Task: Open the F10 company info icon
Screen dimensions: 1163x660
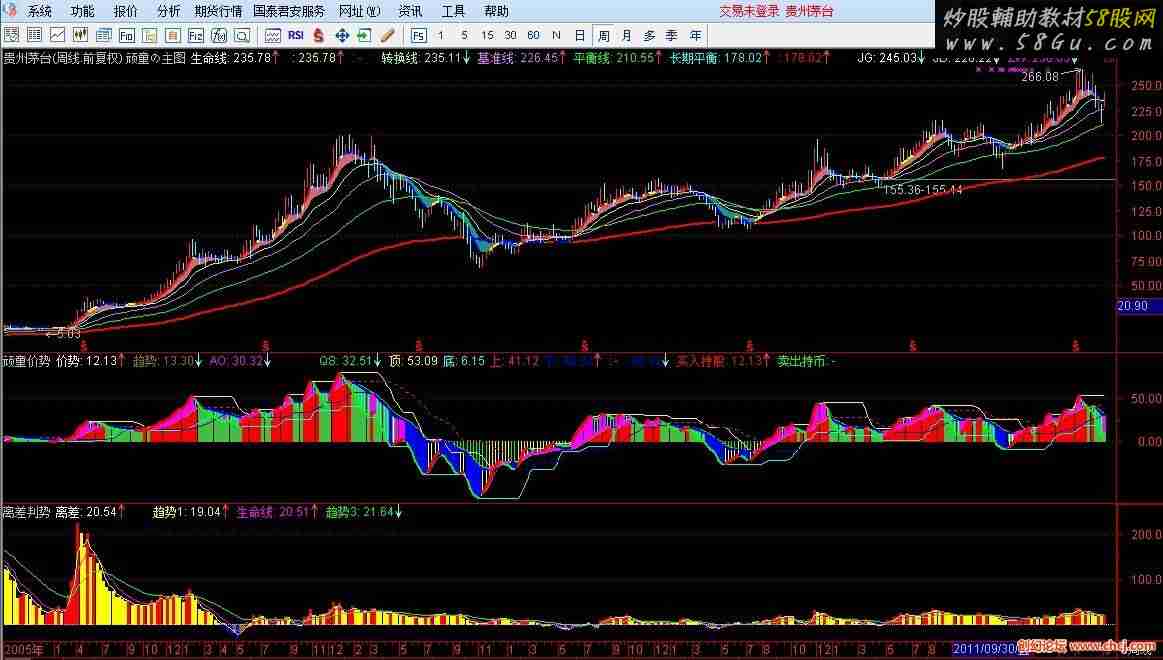Action: pos(126,35)
